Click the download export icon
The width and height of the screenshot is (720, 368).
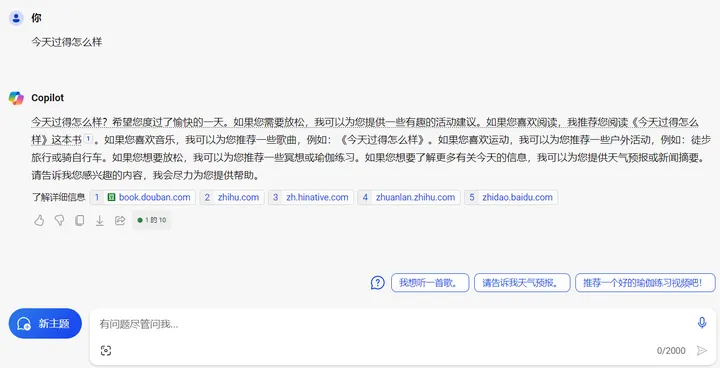click(100, 221)
